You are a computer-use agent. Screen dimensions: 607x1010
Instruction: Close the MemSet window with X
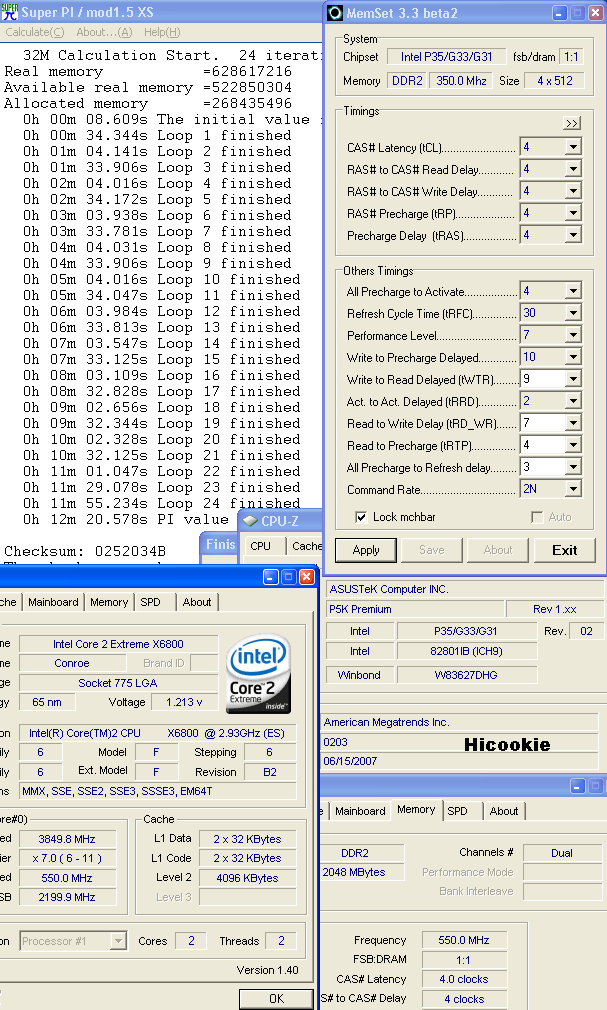pos(595,13)
